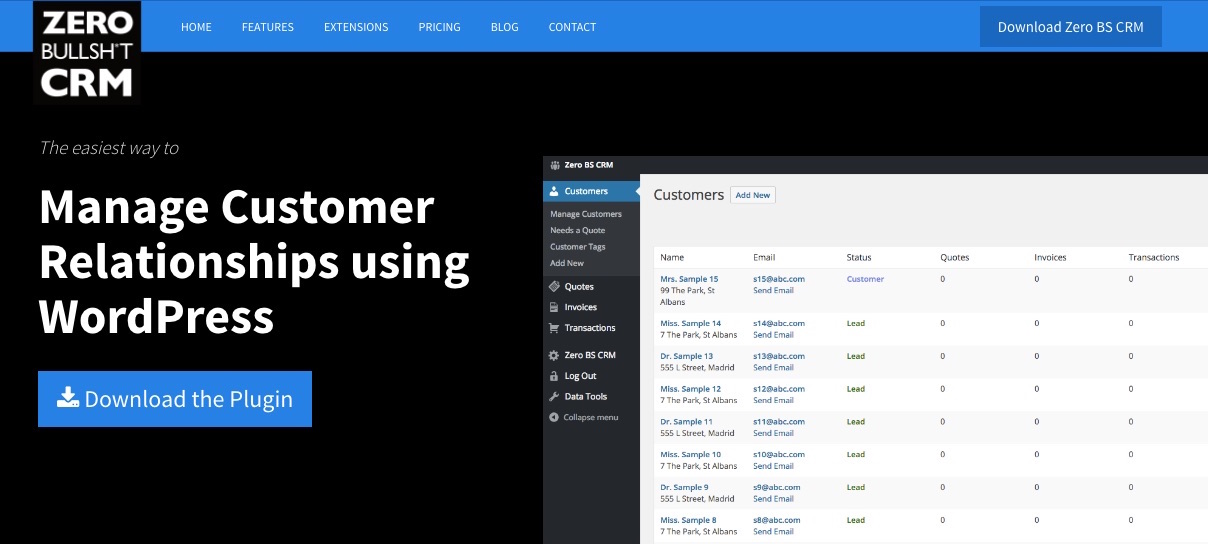Click the s15@abc.com email address

point(779,279)
